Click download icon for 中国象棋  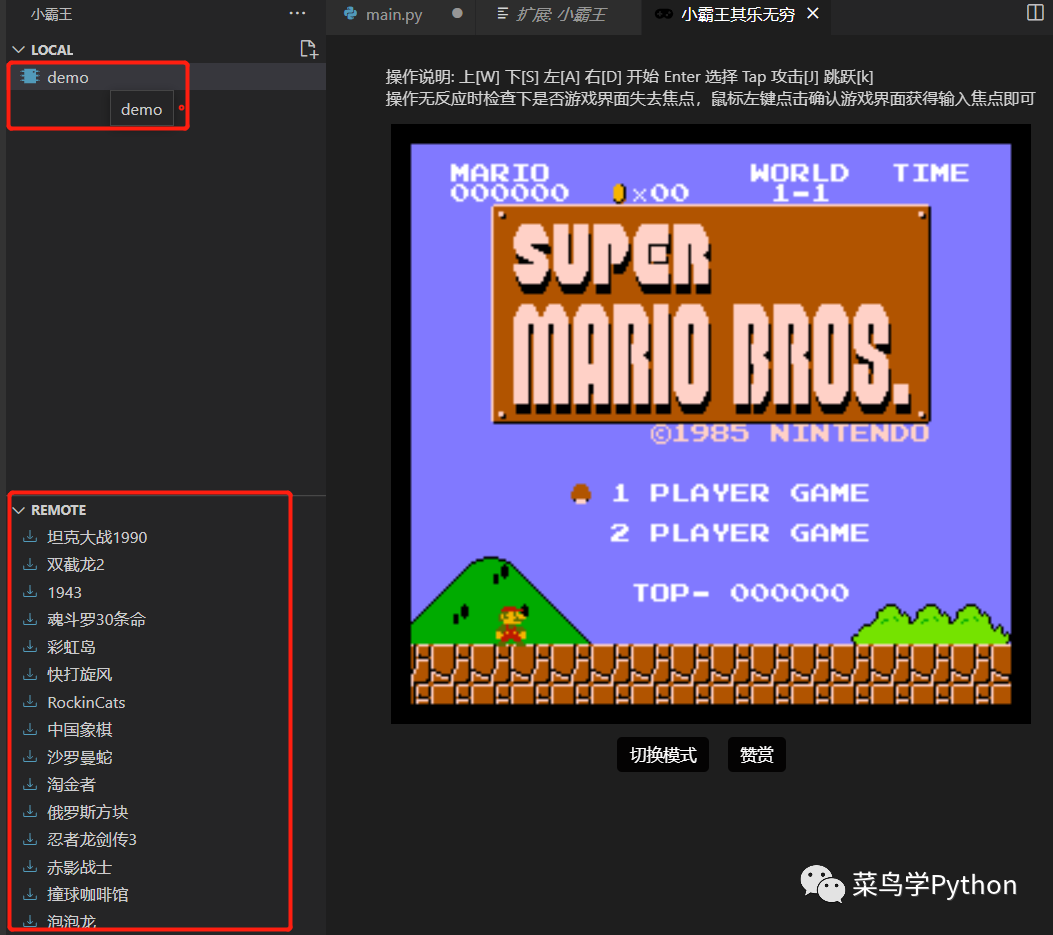(30, 729)
